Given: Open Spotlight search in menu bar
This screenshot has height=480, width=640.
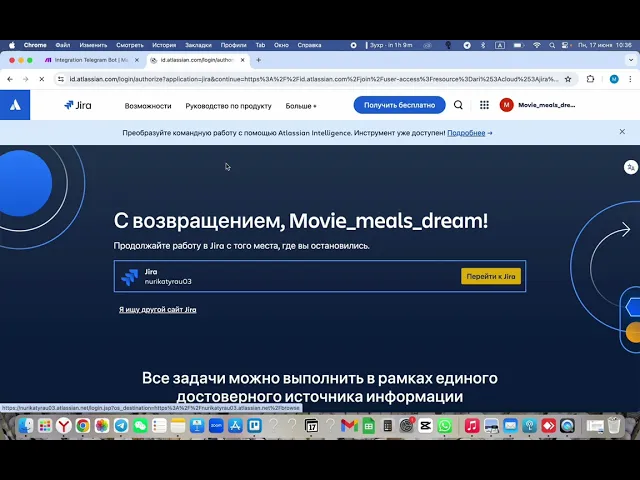Looking at the screenshot, I should [x=552, y=45].
